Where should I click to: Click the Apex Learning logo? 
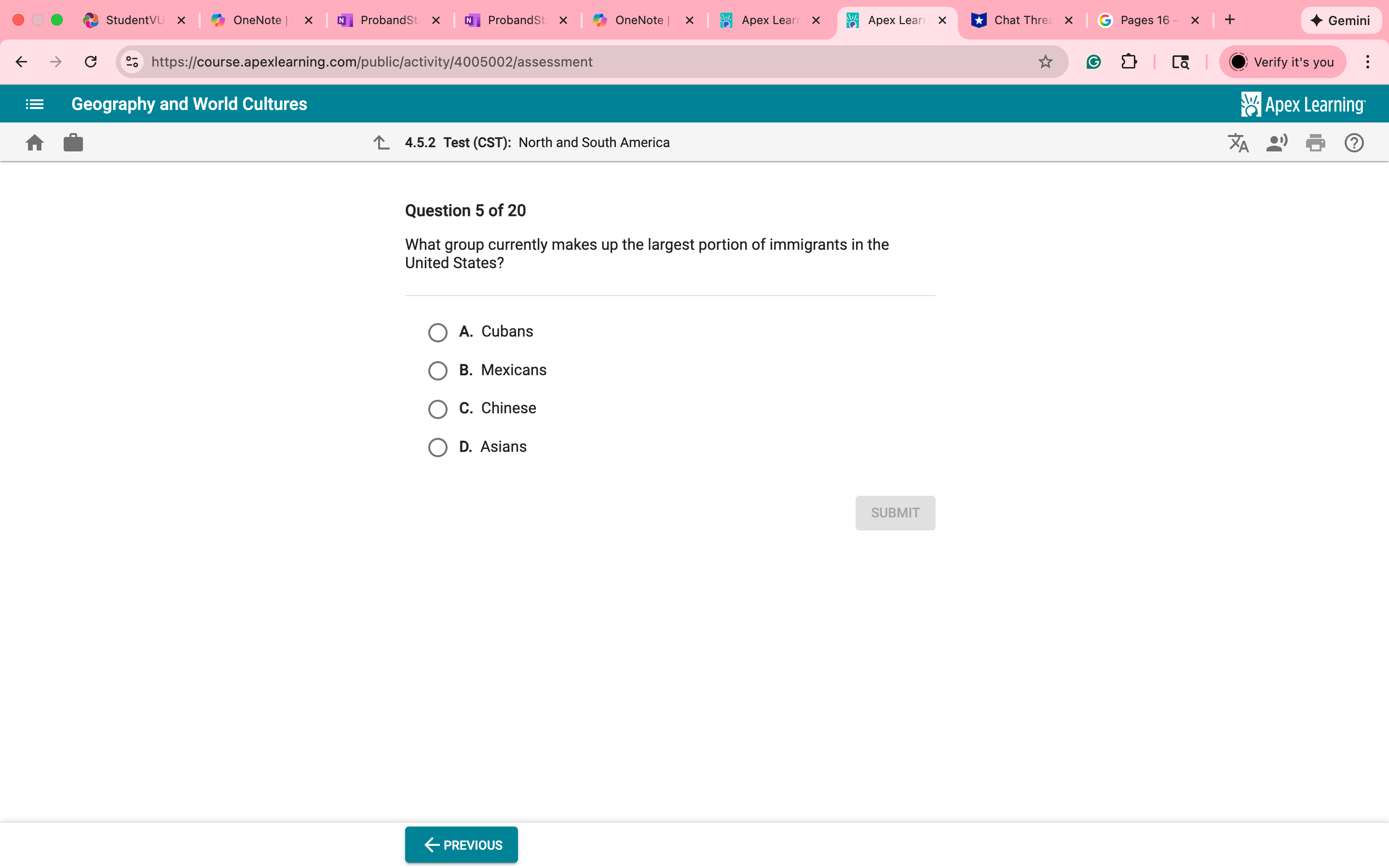(1302, 104)
